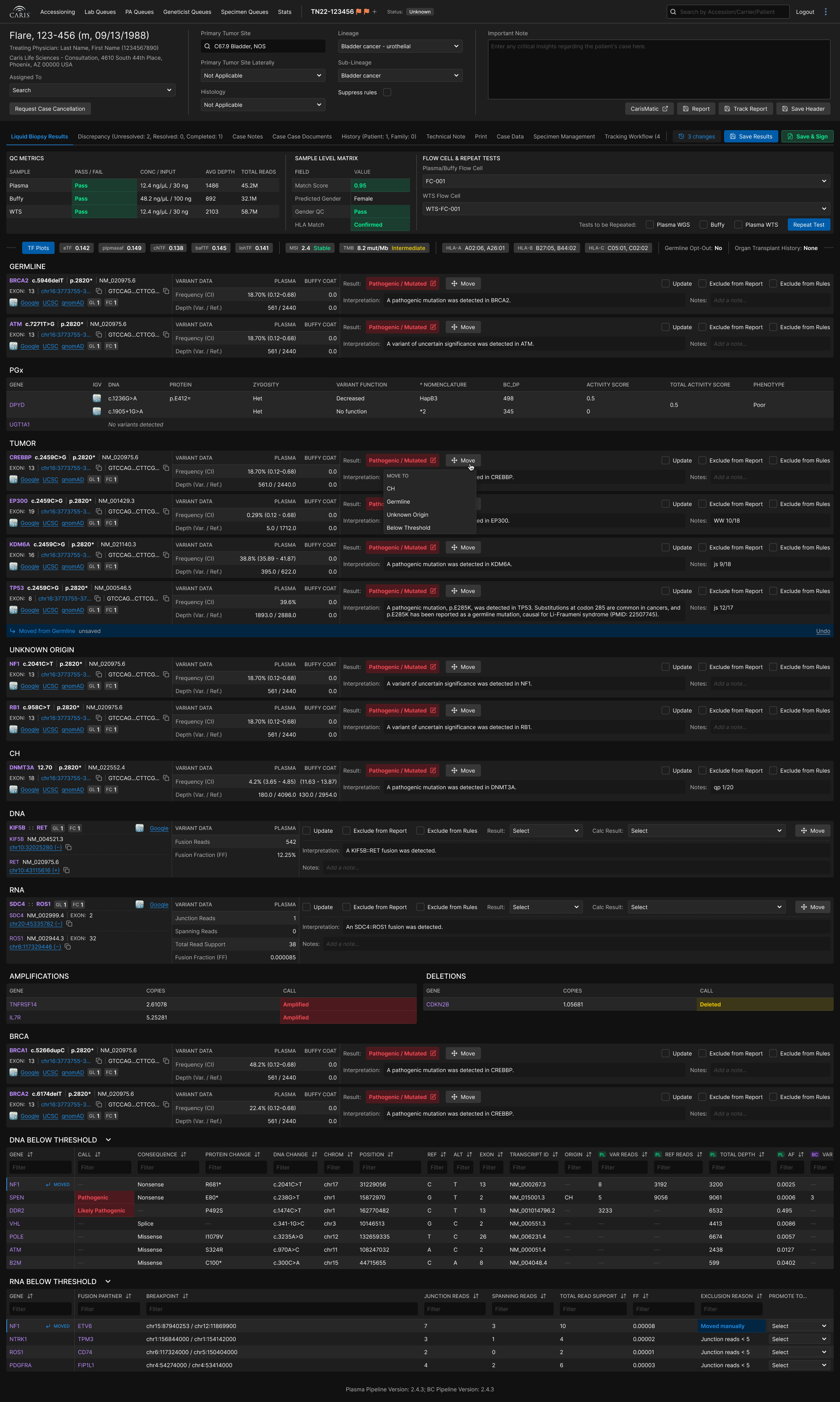Sort DNA Below Threshold table by Gene
The height and width of the screenshot is (1402, 840).
(x=30, y=1154)
